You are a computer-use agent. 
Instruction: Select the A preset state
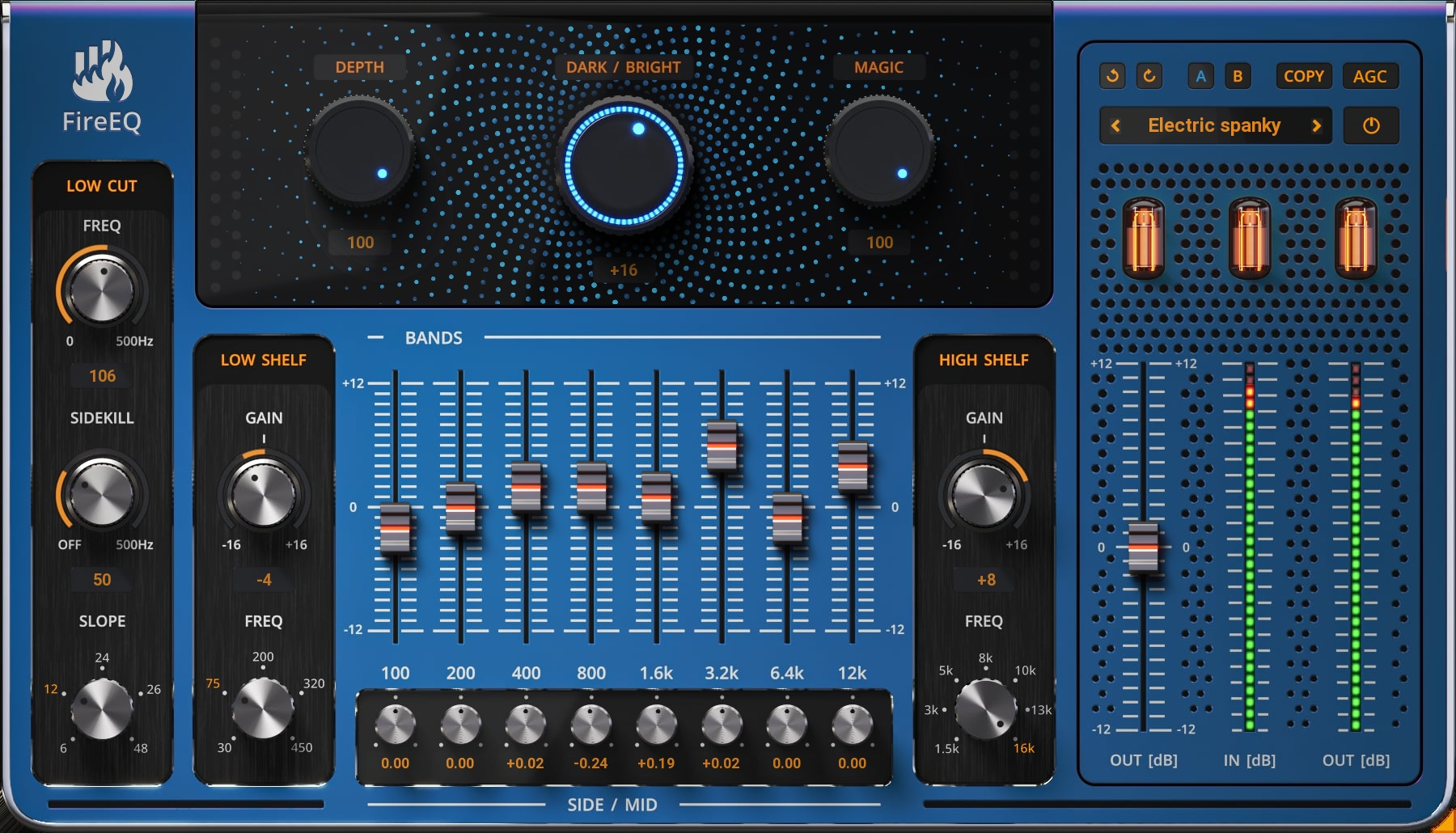[1200, 76]
